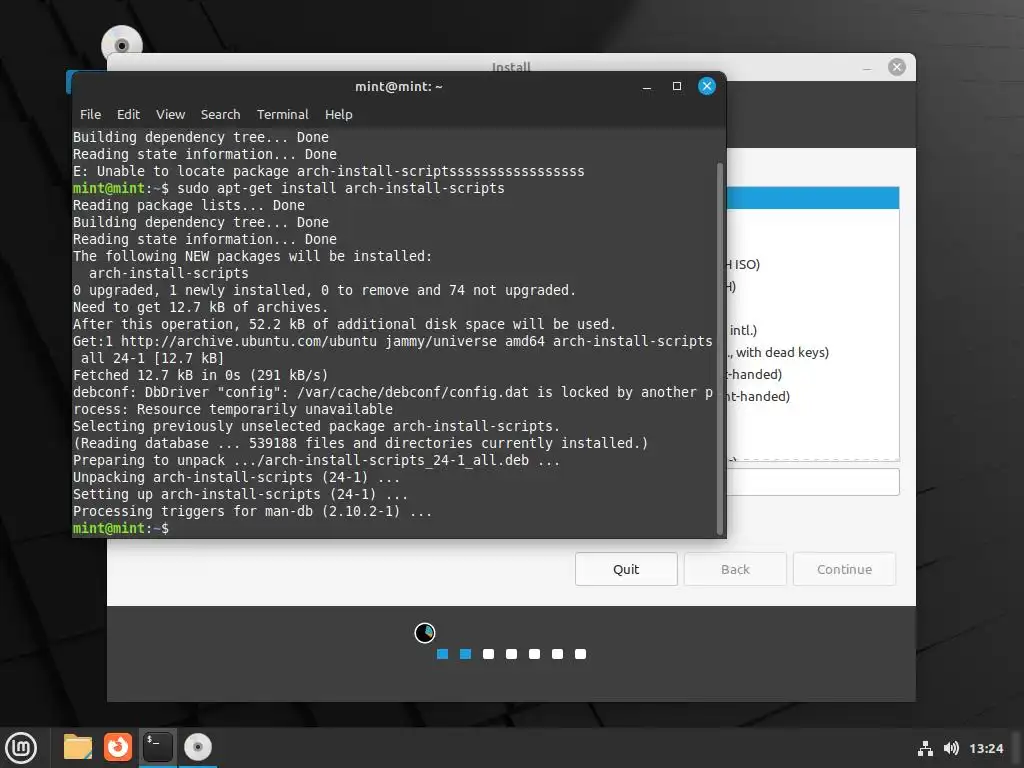Switch to the Terminal taskbar item
1024x768 pixels.
pos(157,747)
